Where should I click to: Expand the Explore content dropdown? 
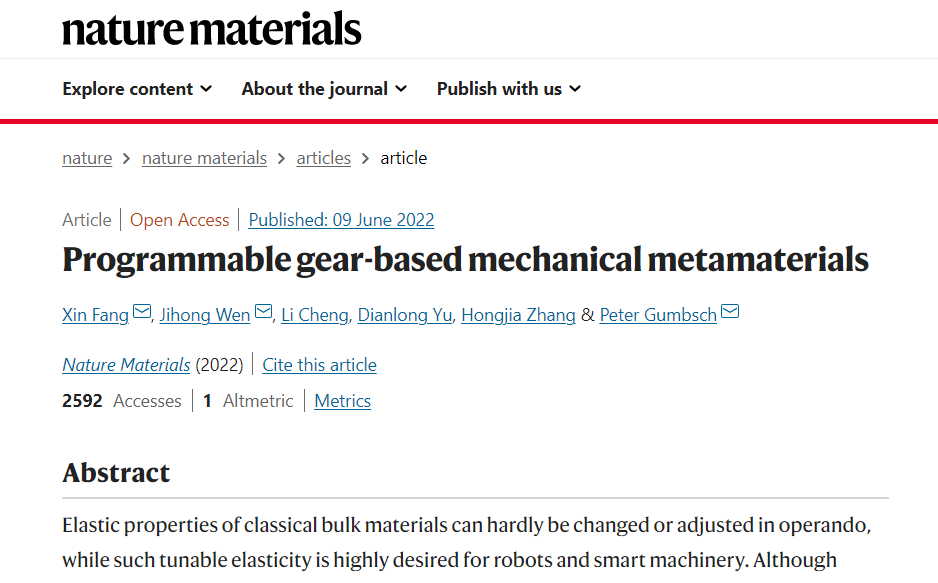137,89
